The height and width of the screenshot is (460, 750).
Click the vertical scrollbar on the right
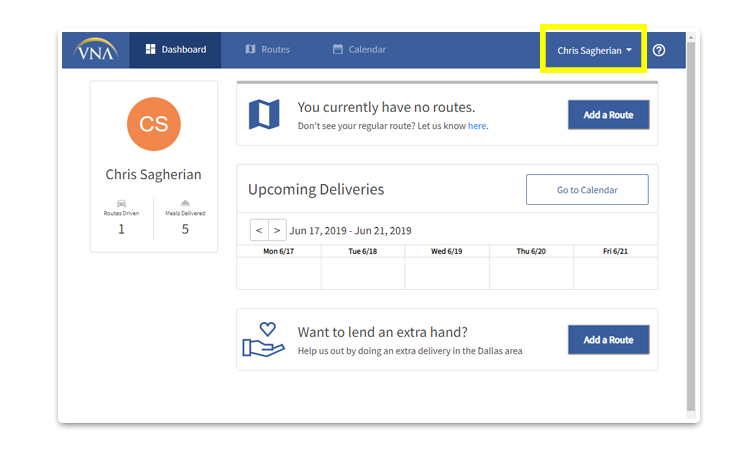(x=691, y=225)
